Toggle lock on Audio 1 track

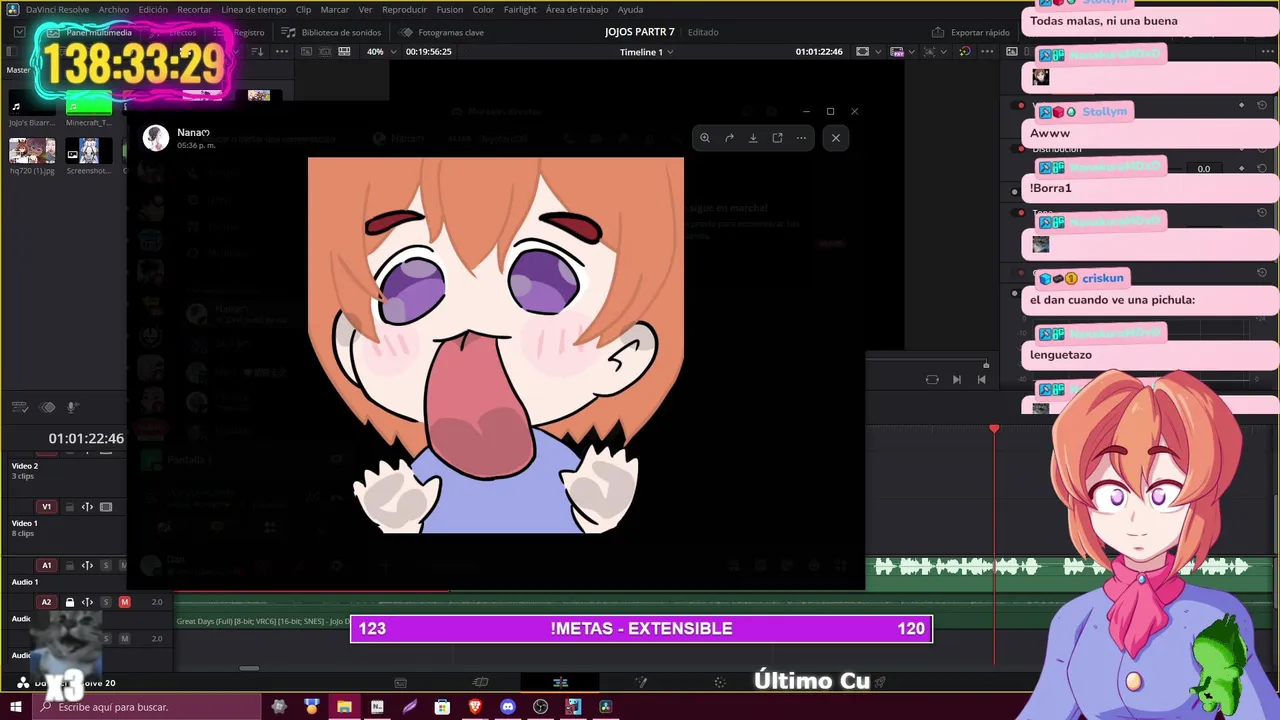click(70, 565)
